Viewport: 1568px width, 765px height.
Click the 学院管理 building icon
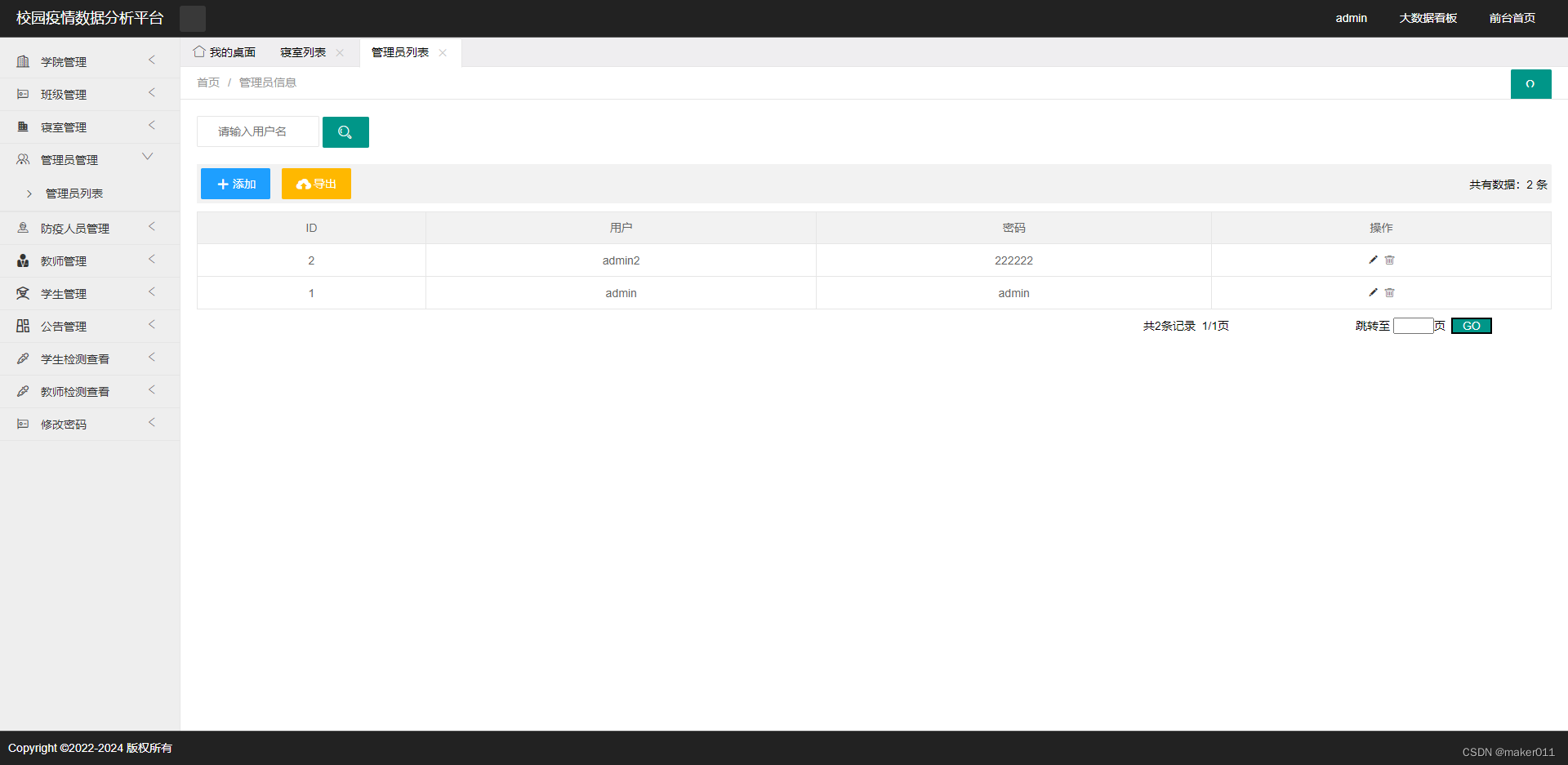point(23,62)
